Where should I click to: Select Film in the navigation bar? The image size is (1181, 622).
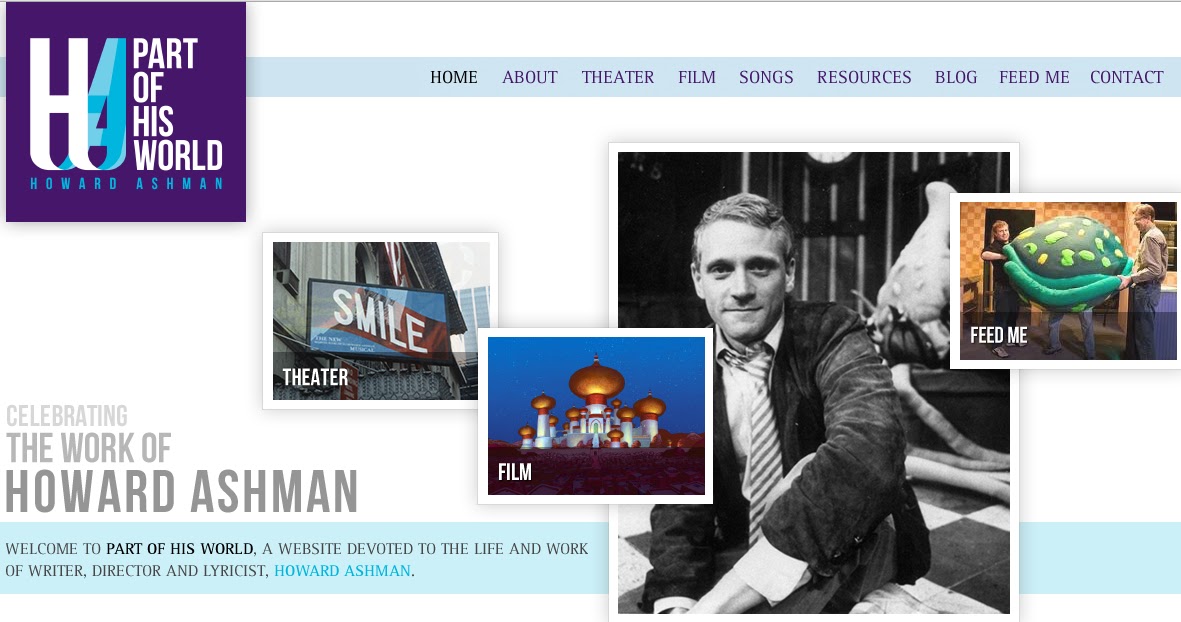point(697,77)
